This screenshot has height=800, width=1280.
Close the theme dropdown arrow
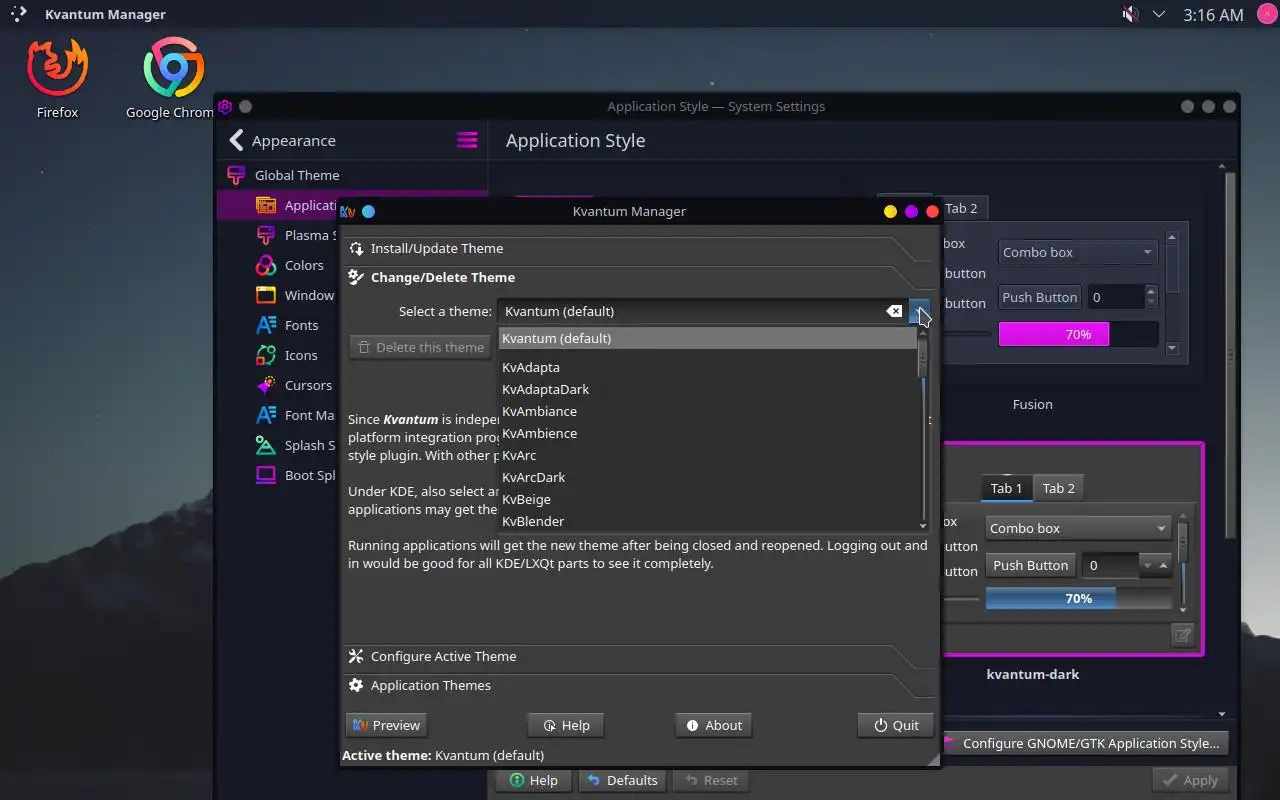tap(919, 311)
